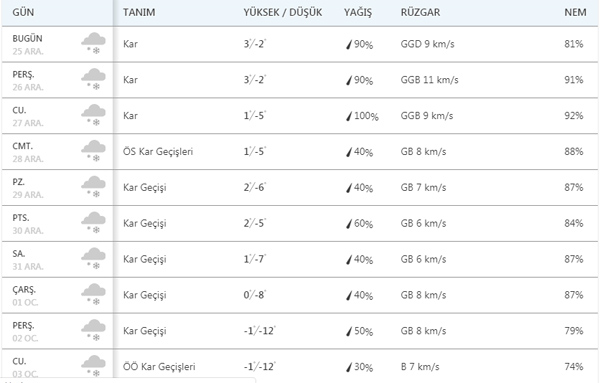Select the YÜKSEK / DÜŞÜK column header
Screen dimensions: 600x383
pos(283,12)
